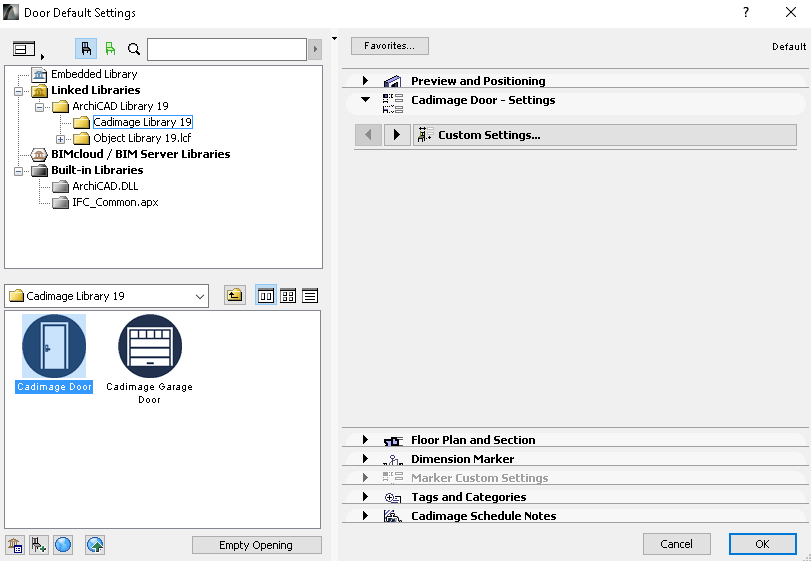The image size is (811, 561).
Task: Click the Favorites... button
Action: coord(389,46)
